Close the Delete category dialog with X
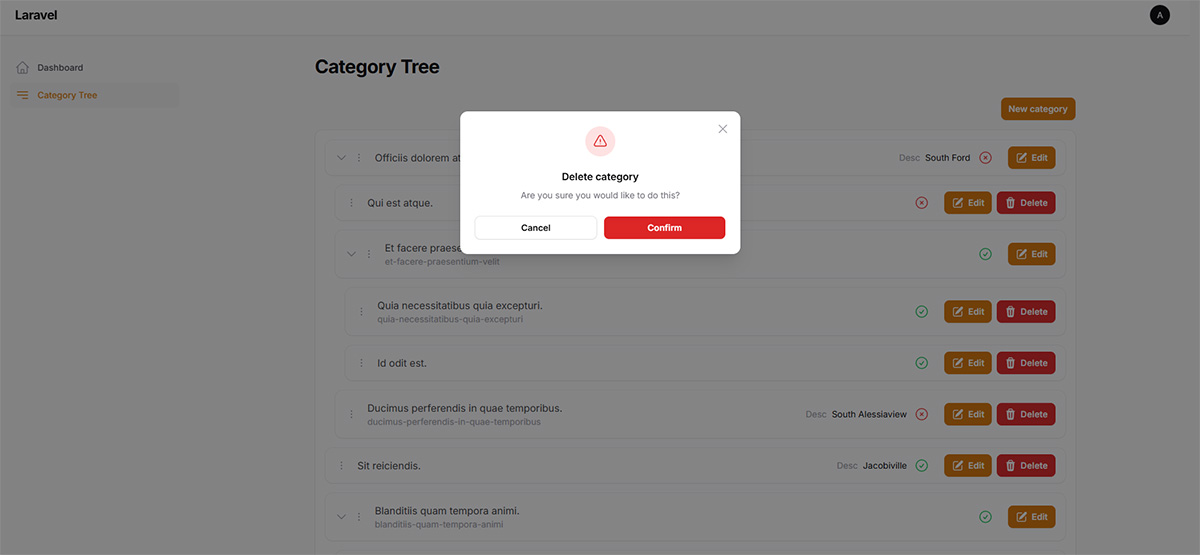Viewport: 1200px width, 555px height. click(x=723, y=129)
